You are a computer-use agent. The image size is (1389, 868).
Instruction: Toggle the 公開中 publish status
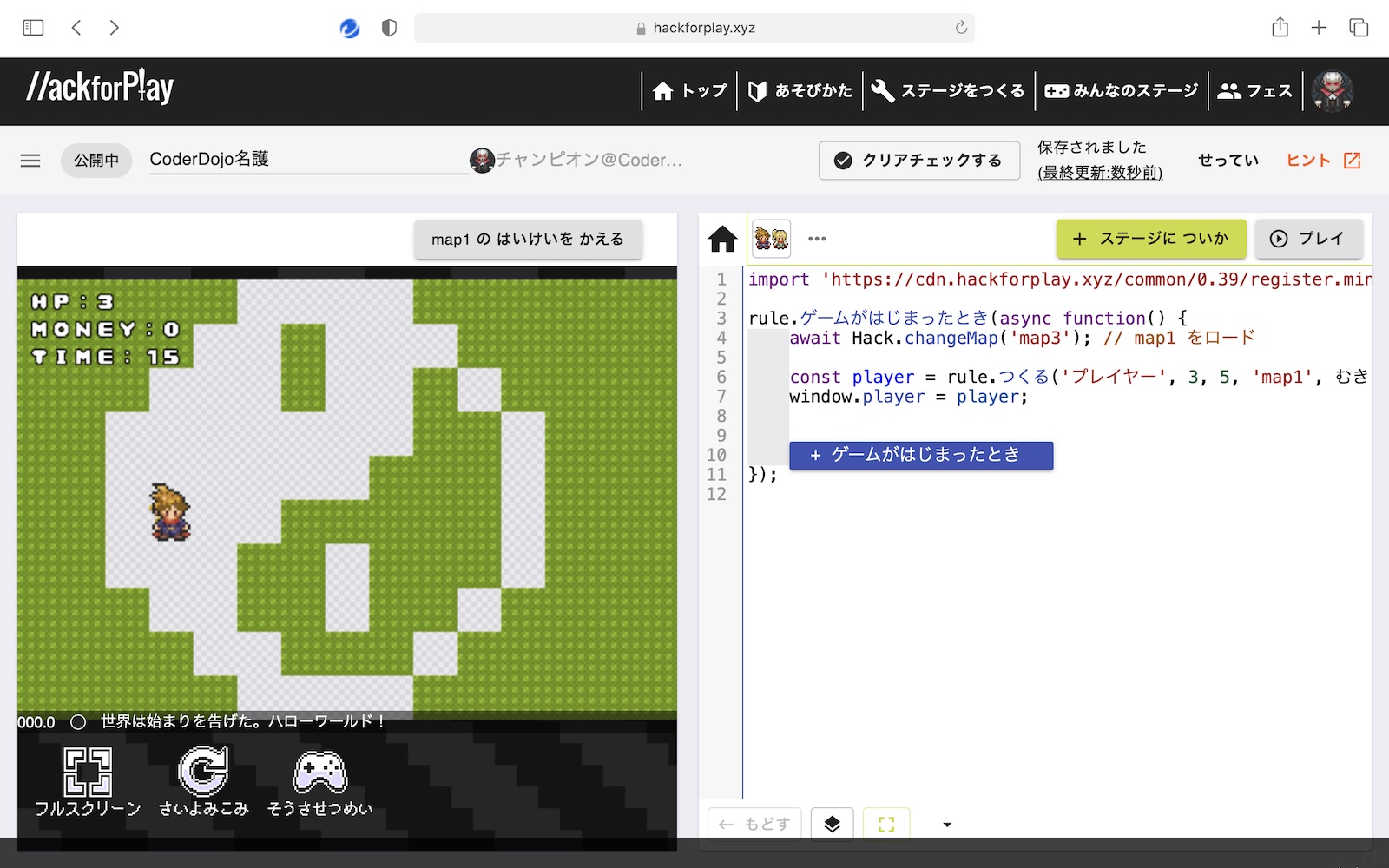[x=95, y=160]
